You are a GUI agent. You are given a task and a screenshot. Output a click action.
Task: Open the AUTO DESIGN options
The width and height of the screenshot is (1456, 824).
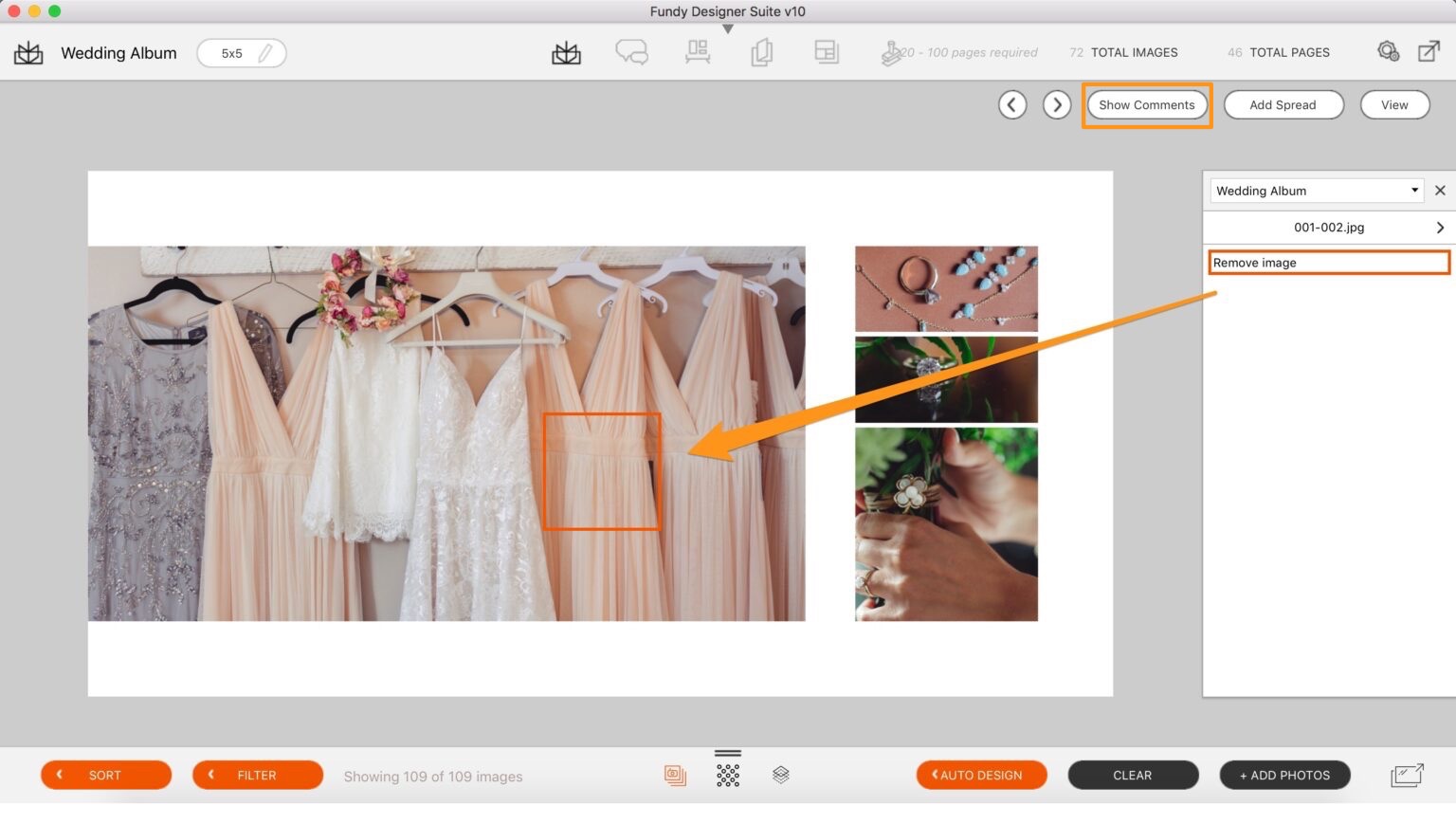(981, 775)
